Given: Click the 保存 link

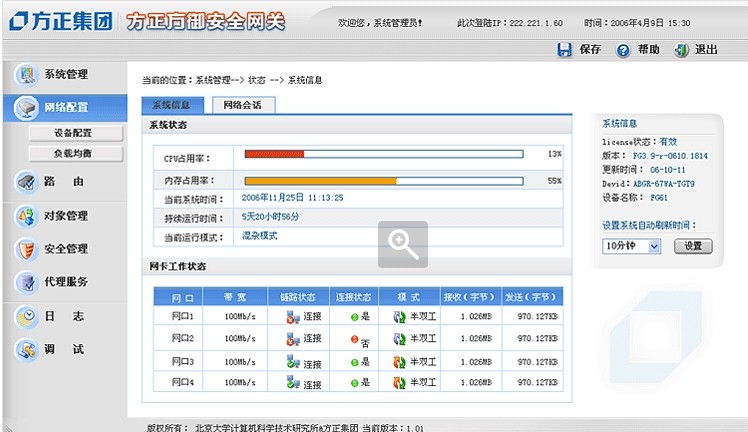Looking at the screenshot, I should 590,50.
